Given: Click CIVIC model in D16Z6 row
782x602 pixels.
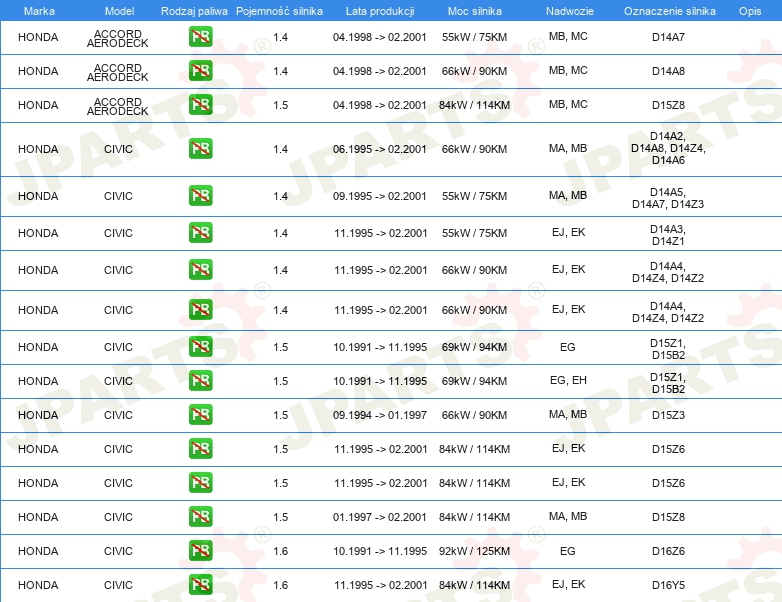Looking at the screenshot, I should [x=118, y=551].
